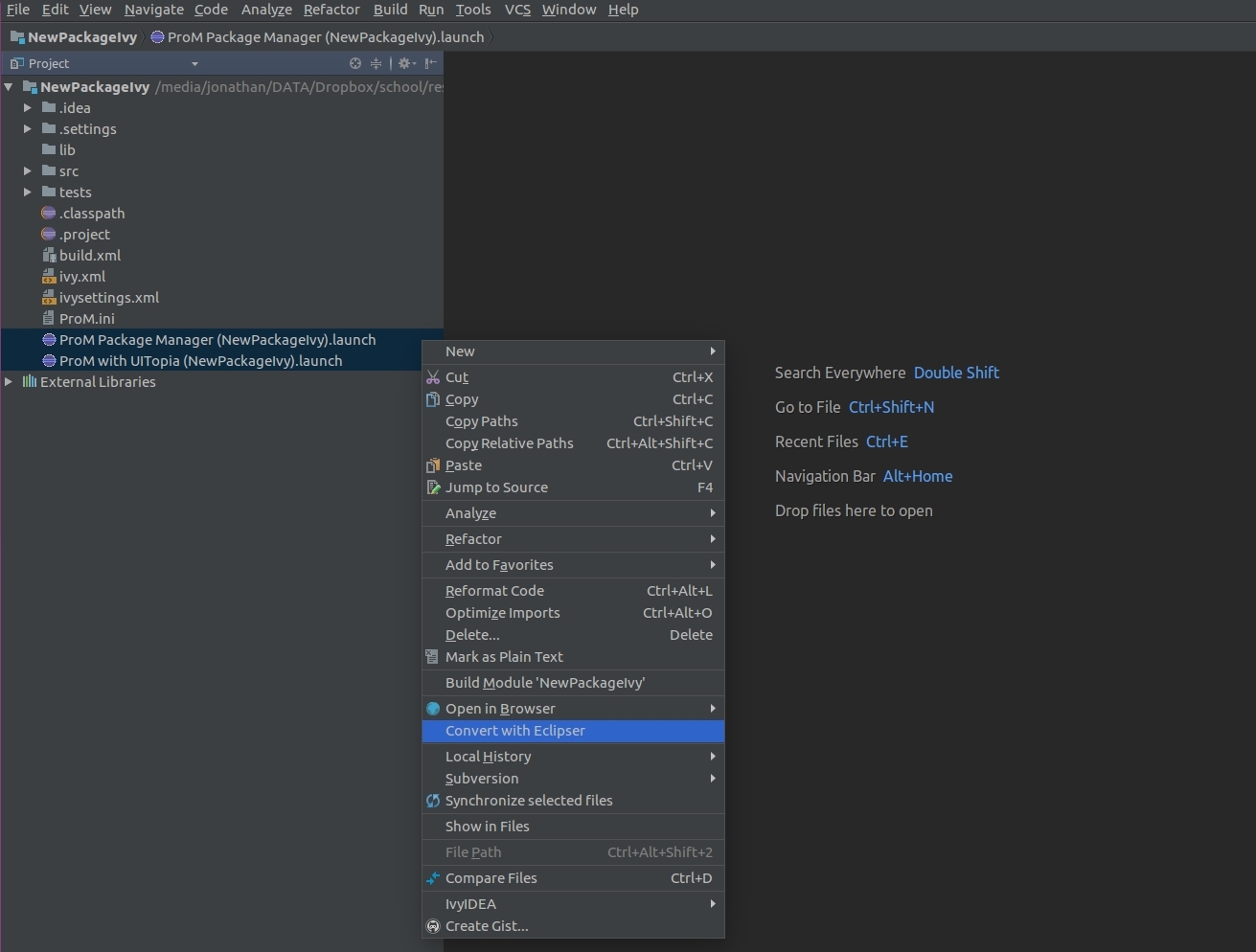Screen dimensions: 1256x952
Task: Open the Project panel settings gear
Action: (x=406, y=63)
